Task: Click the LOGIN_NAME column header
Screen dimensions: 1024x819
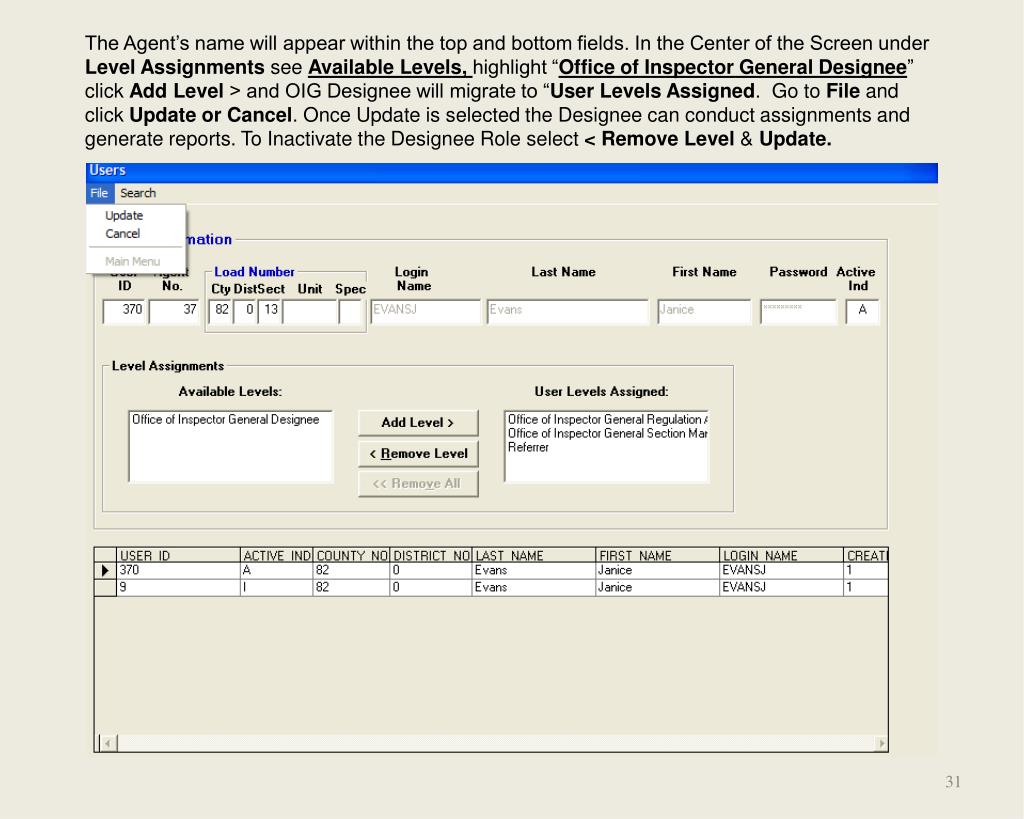Action: coord(781,555)
